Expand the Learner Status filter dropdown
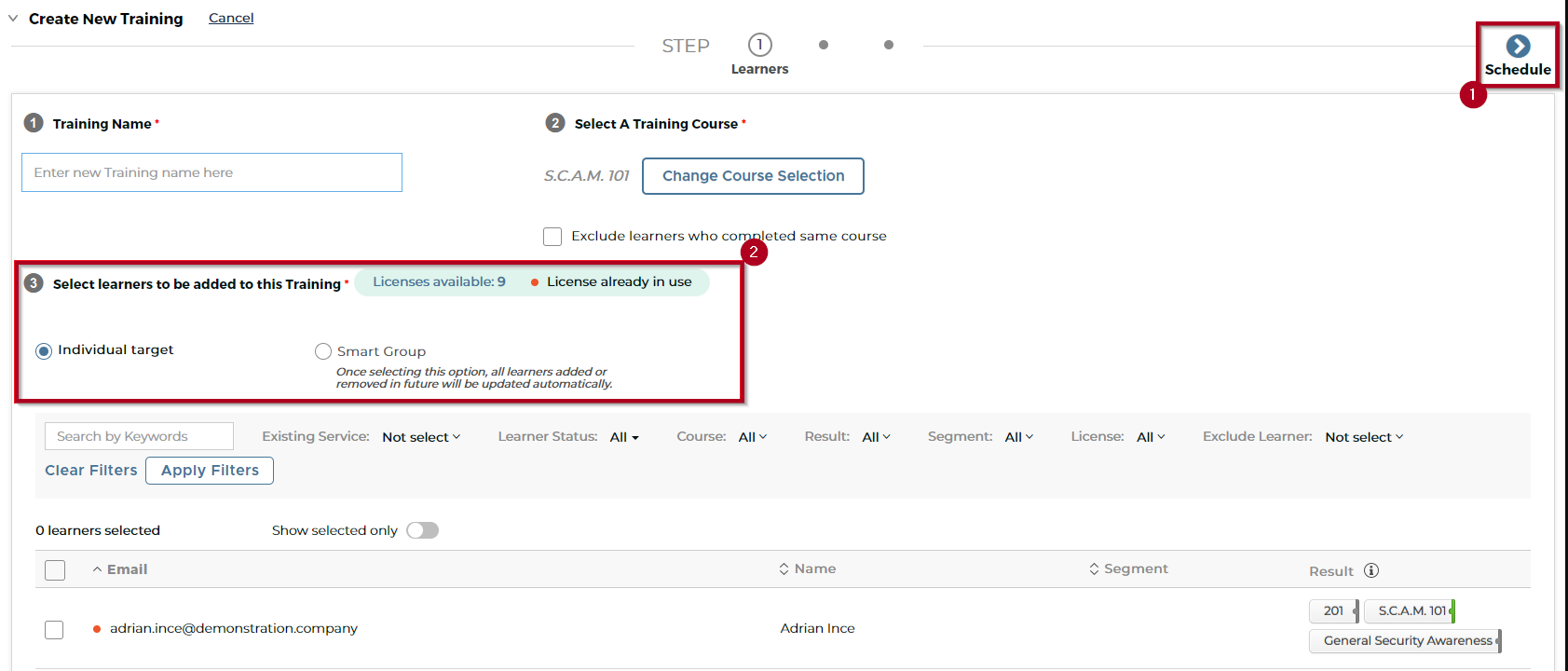Image resolution: width=1568 pixels, height=671 pixels. click(624, 437)
